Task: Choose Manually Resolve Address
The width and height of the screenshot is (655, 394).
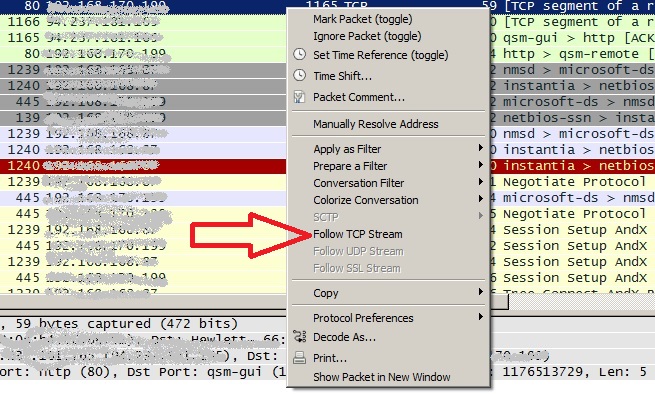Action: pyautogui.click(x=376, y=124)
